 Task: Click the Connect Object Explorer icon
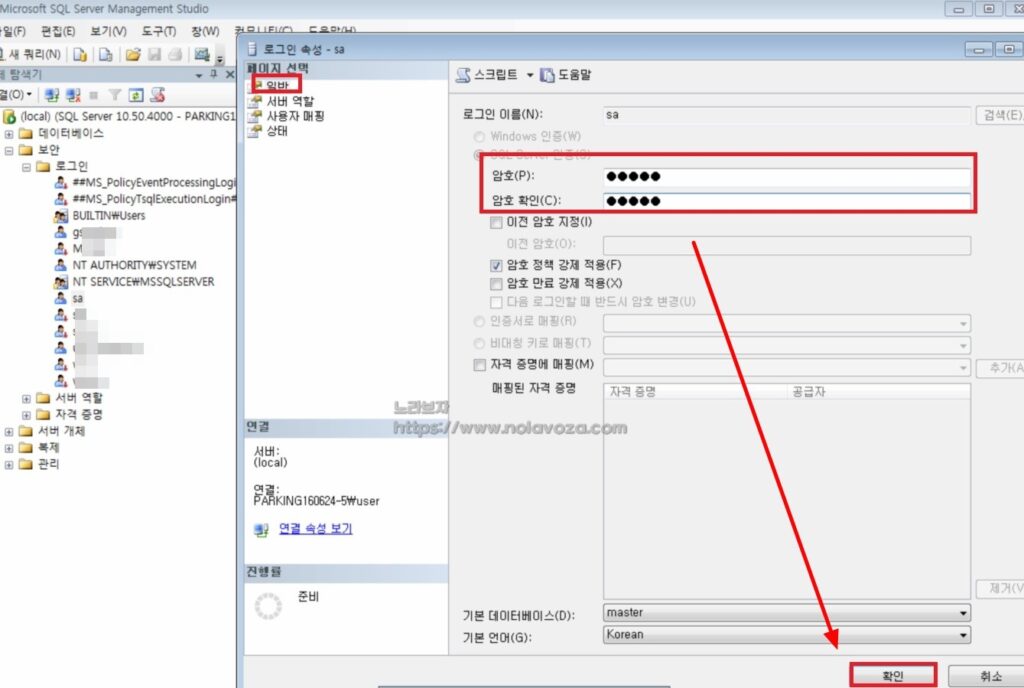click(52, 95)
